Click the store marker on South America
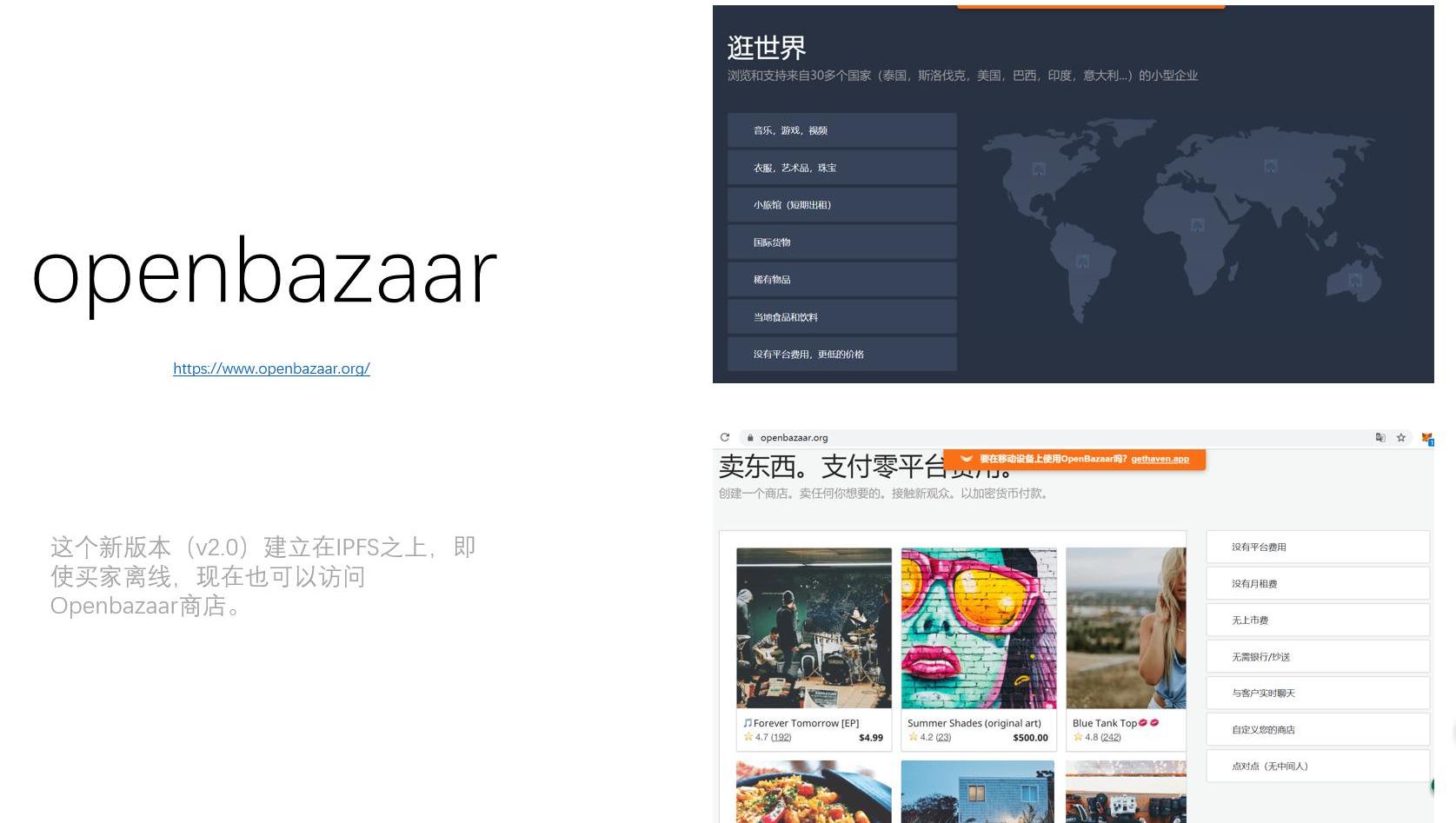This screenshot has height=823, width=1456. pyautogui.click(x=1082, y=261)
